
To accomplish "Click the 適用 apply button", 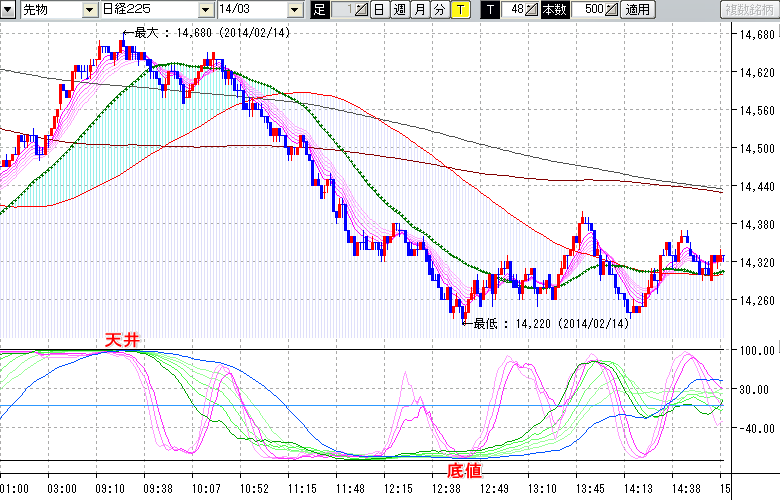I will coord(637,10).
